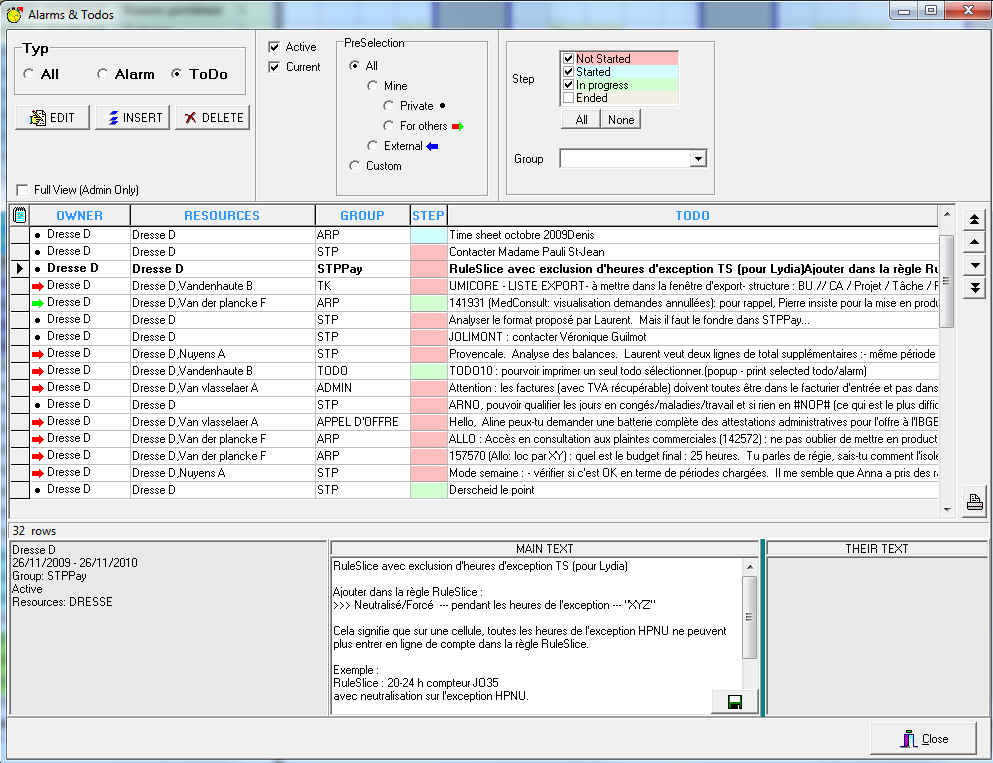Click the GROUP column header
Image resolution: width=993 pixels, height=763 pixels.
point(362,215)
